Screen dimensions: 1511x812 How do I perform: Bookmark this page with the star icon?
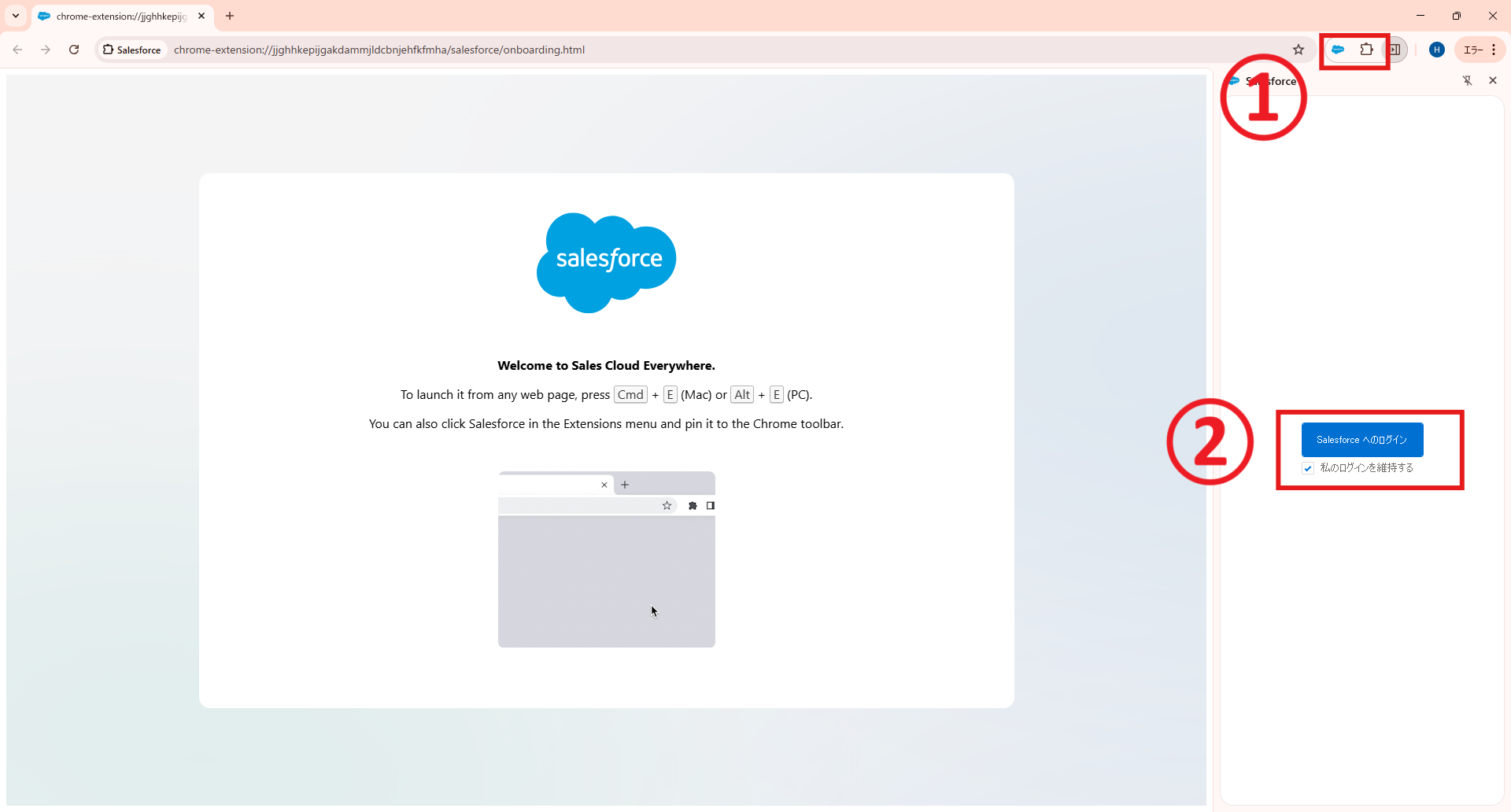(1299, 50)
